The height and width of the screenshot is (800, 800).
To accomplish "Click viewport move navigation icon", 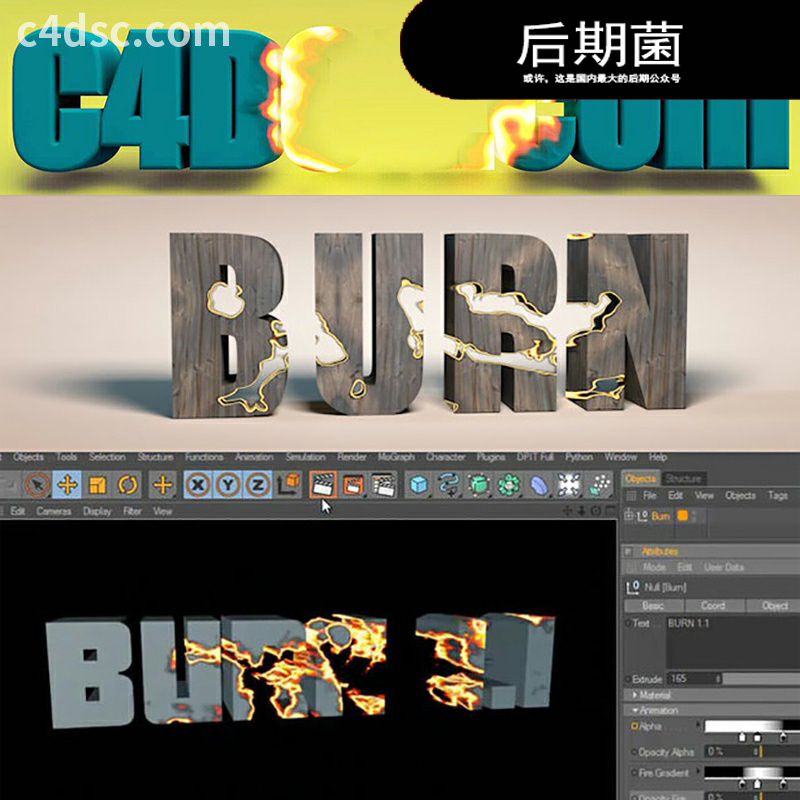I will [567, 511].
